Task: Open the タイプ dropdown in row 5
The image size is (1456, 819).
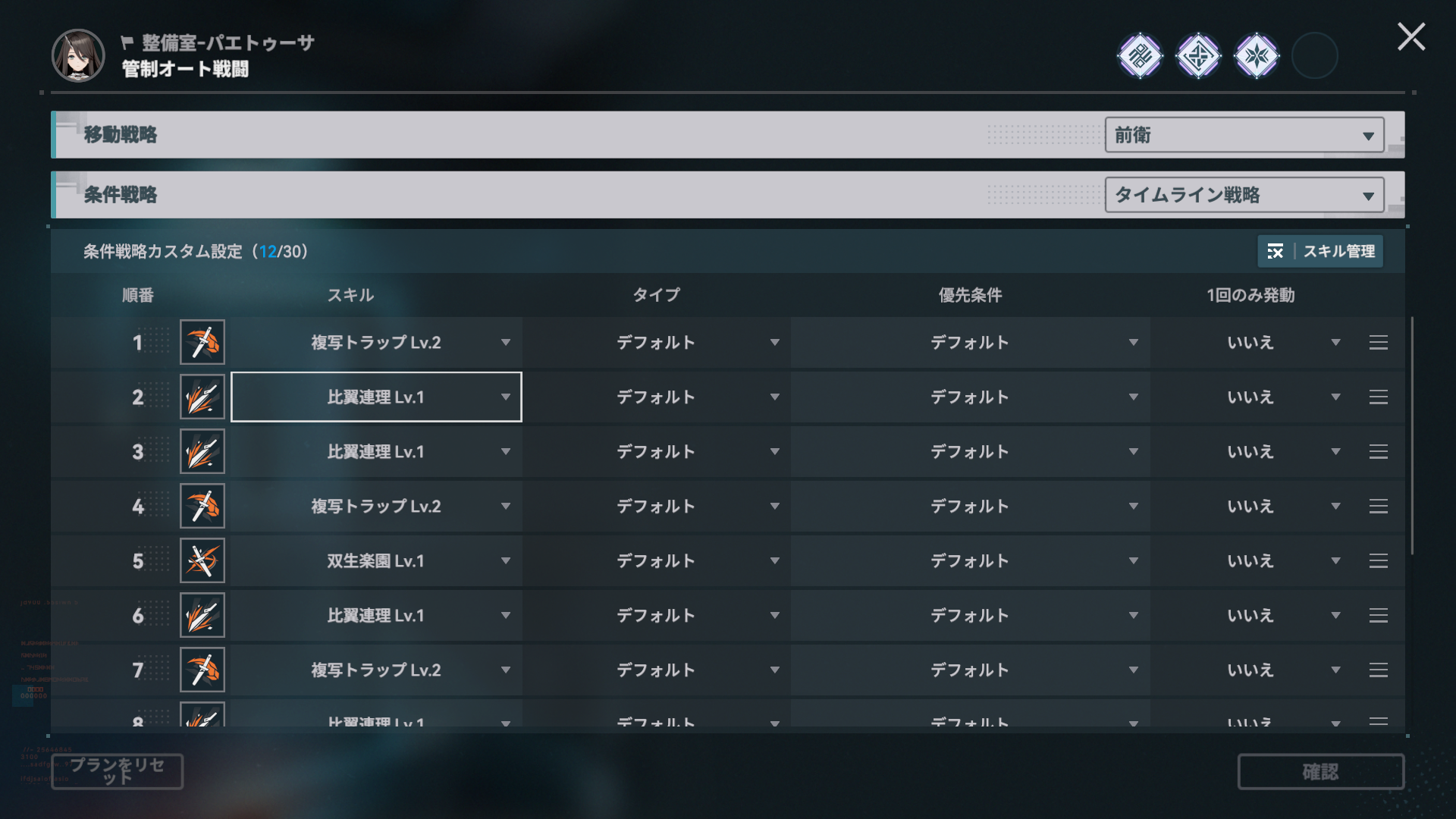Action: point(657,560)
